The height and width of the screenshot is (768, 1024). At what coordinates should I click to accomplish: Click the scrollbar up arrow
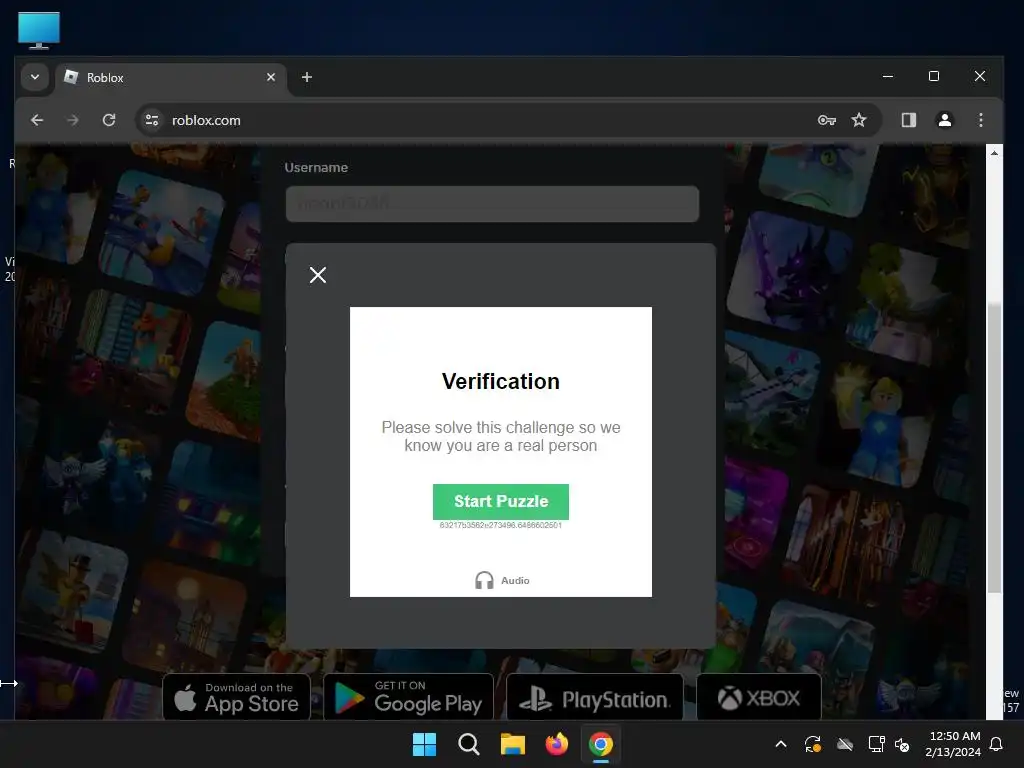point(994,153)
